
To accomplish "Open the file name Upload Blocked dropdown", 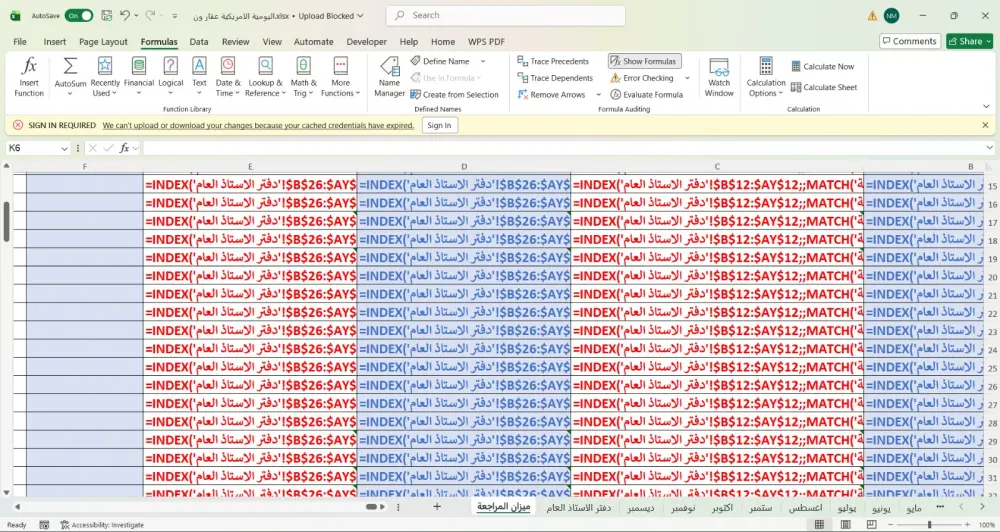I will tap(360, 15).
